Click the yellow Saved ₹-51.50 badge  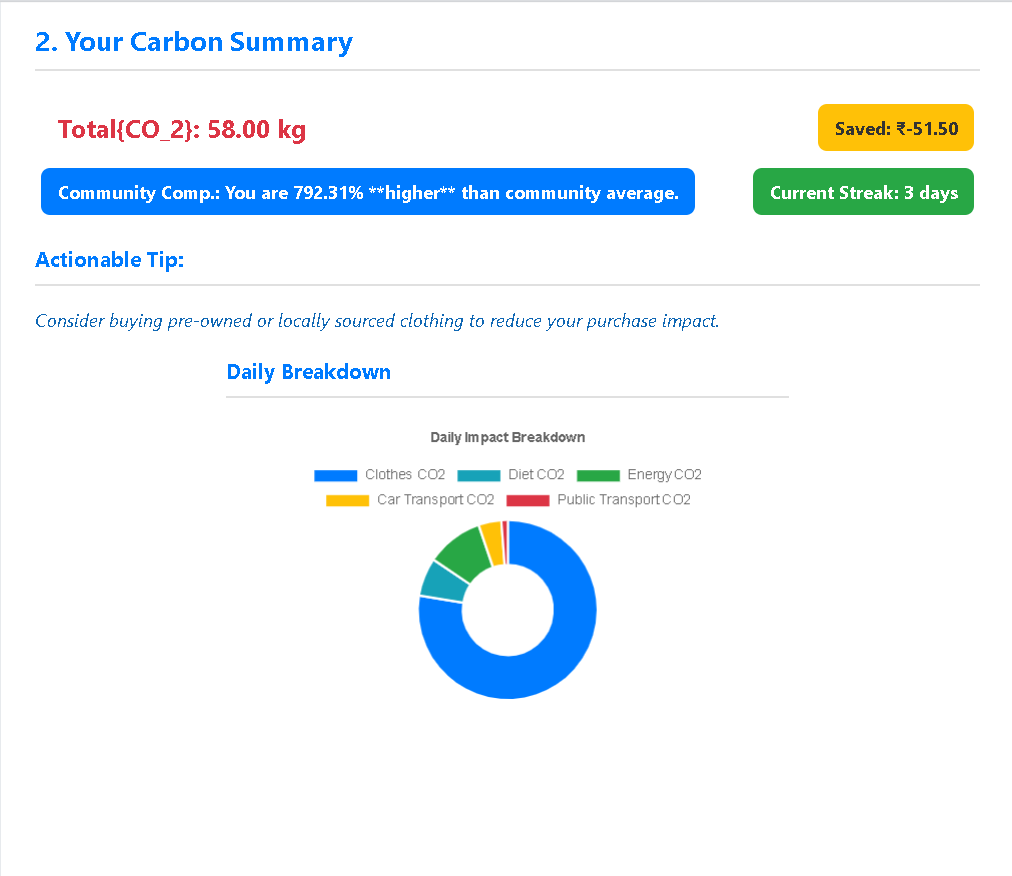coord(895,128)
